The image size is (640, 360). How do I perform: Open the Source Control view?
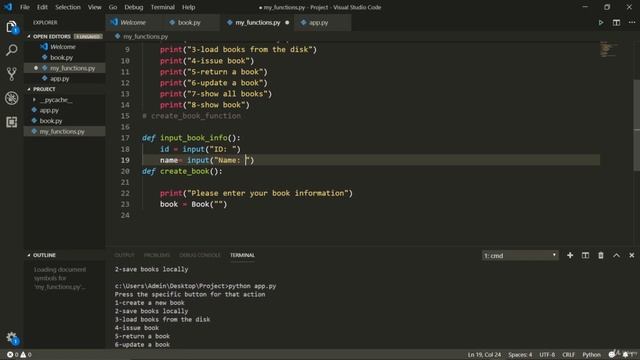[x=11, y=74]
